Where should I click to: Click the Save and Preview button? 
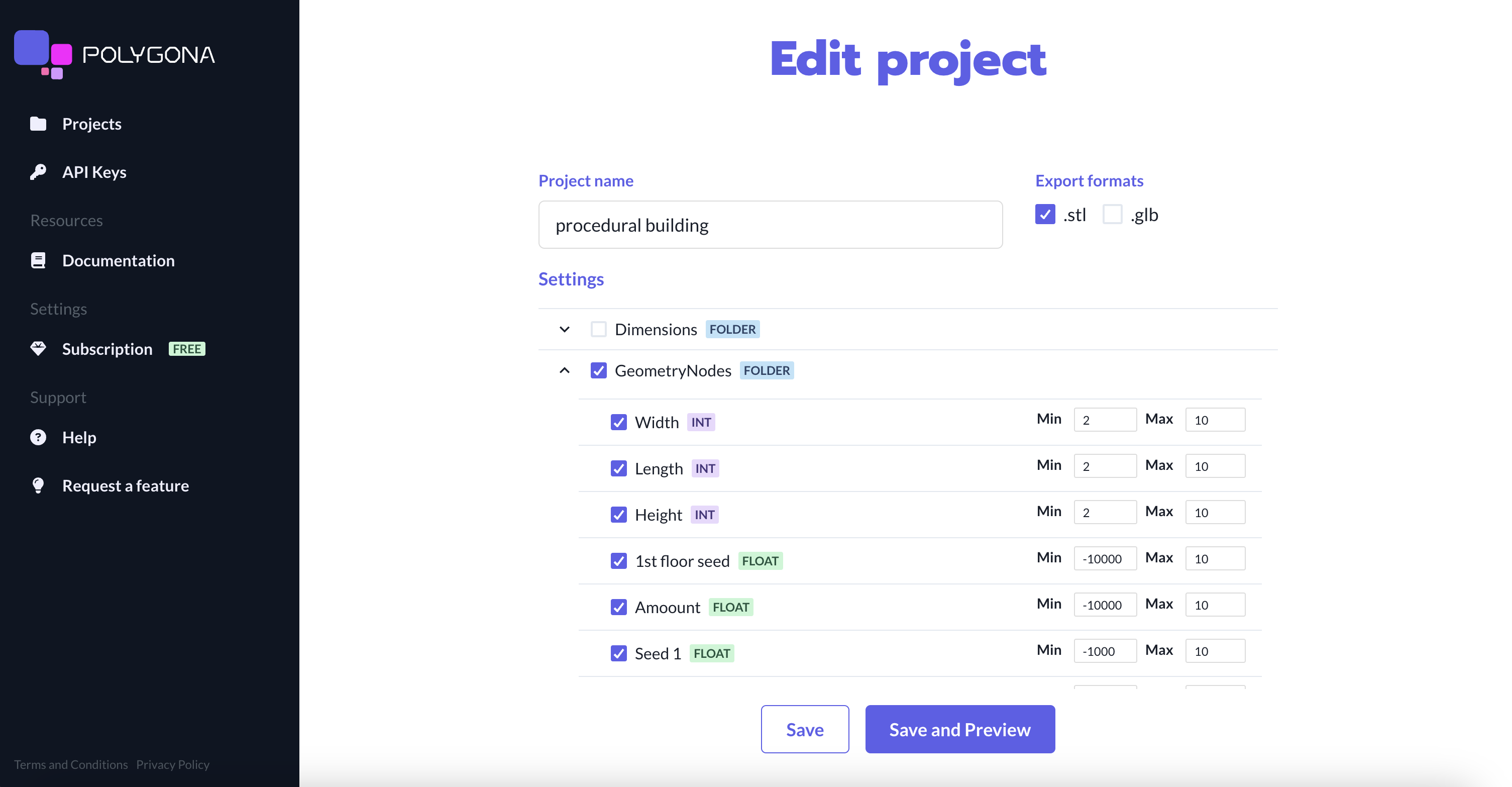click(x=959, y=729)
